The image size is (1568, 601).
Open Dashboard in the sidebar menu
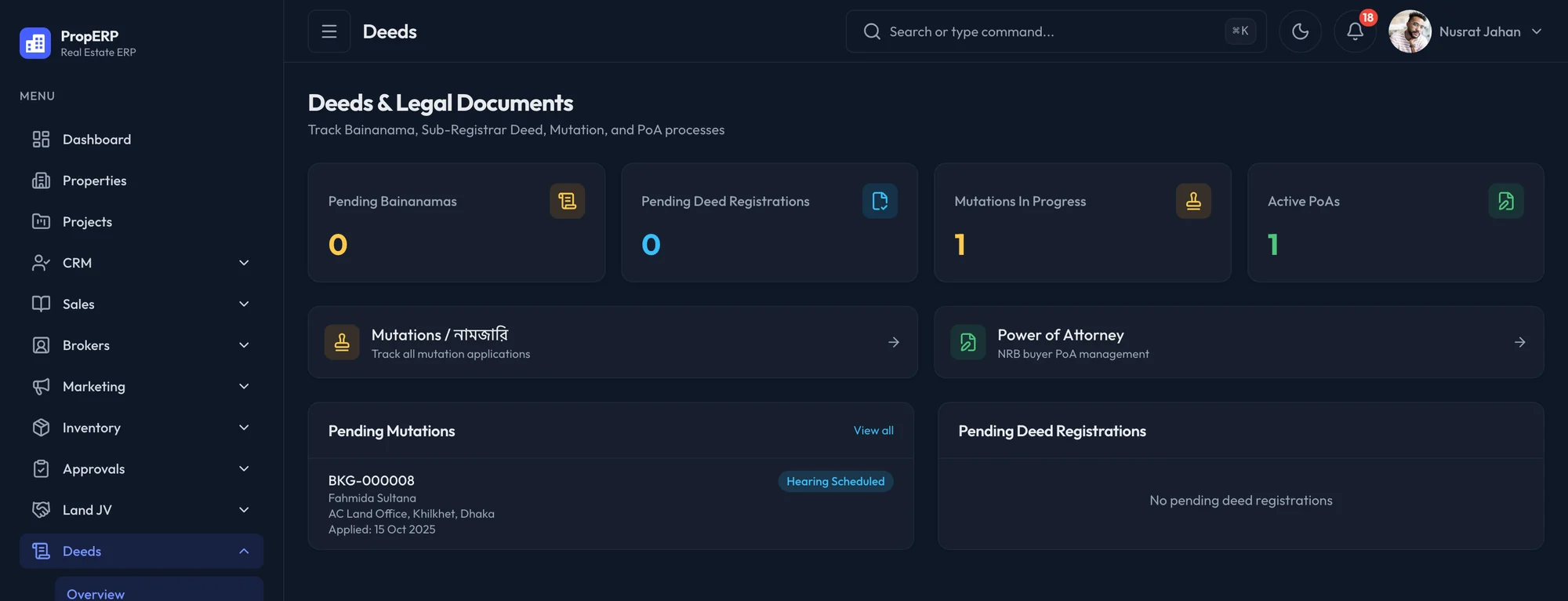(x=141, y=139)
